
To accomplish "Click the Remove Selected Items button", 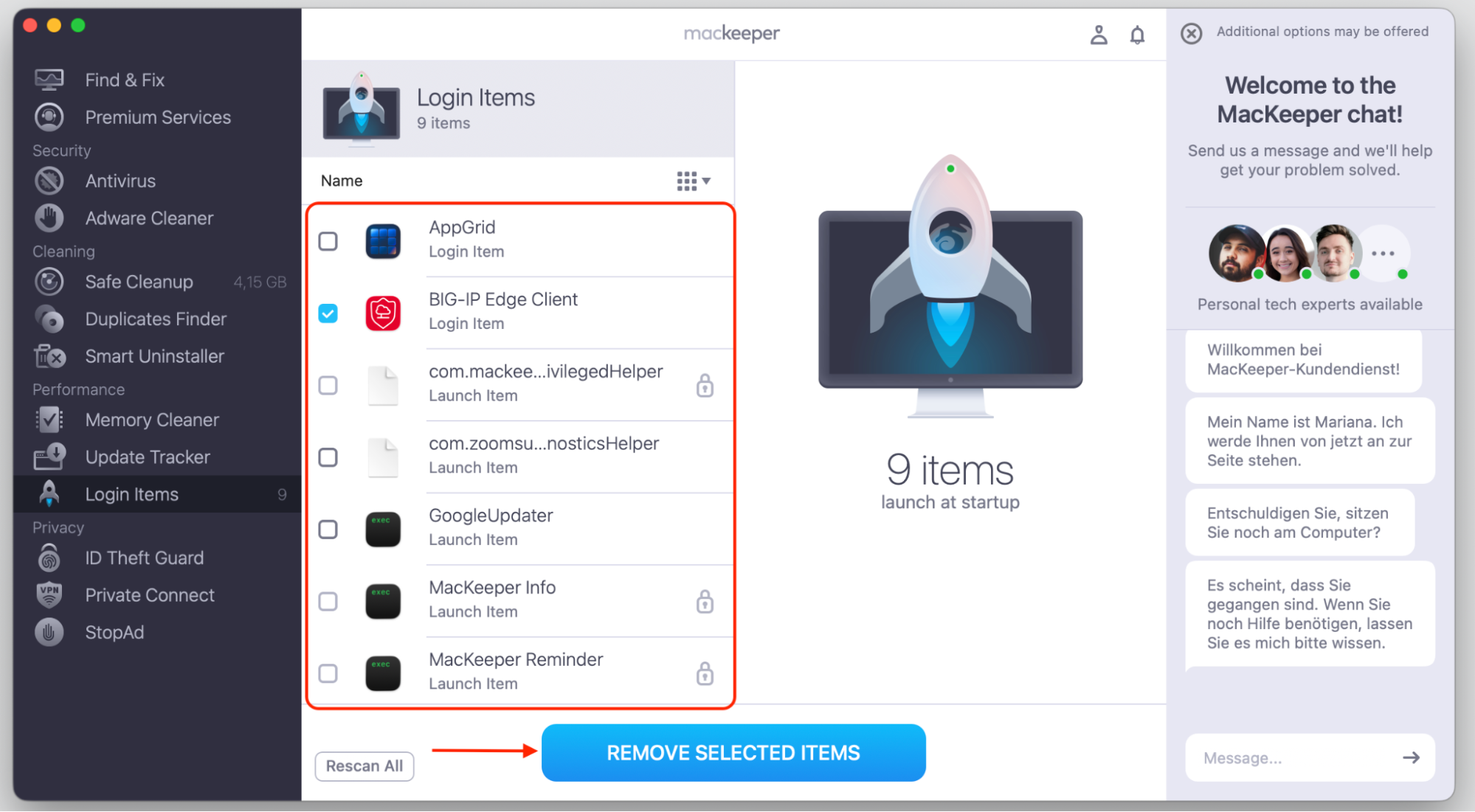I will (x=733, y=752).
